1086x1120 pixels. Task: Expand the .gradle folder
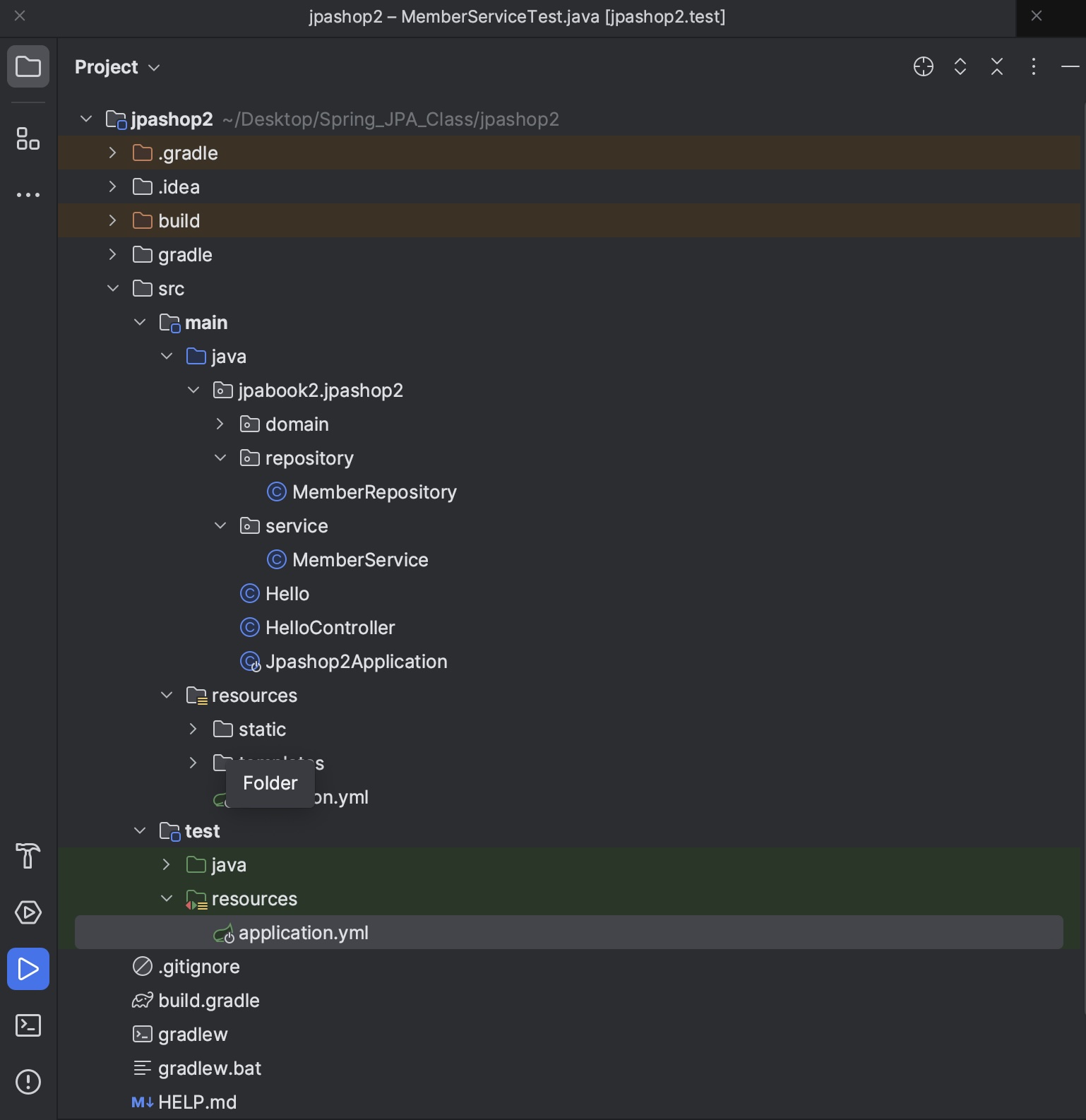(112, 153)
